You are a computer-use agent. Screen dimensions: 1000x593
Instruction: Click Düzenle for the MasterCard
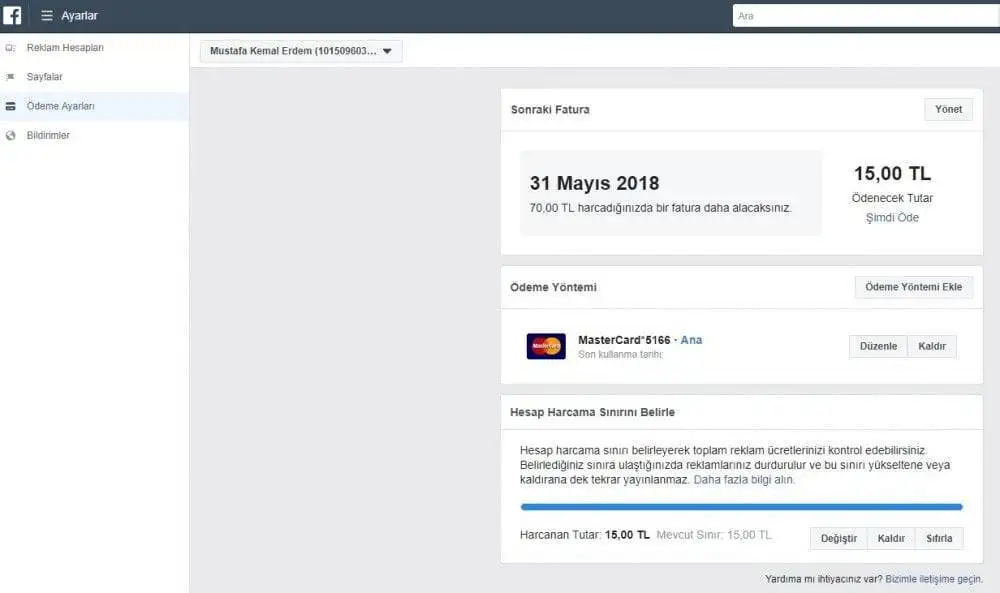click(x=878, y=346)
